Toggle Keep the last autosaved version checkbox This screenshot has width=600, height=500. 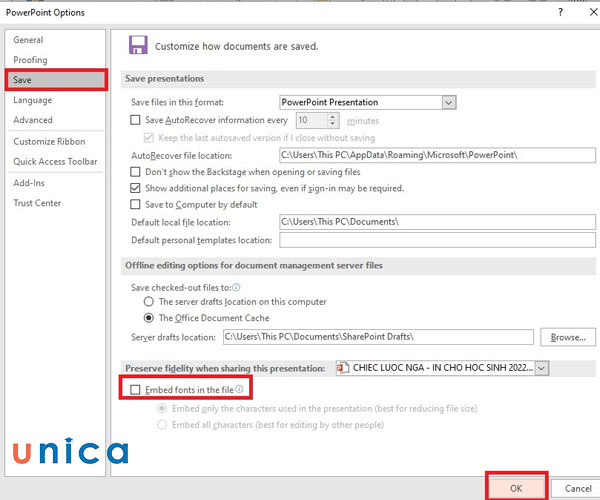pyautogui.click(x=148, y=138)
